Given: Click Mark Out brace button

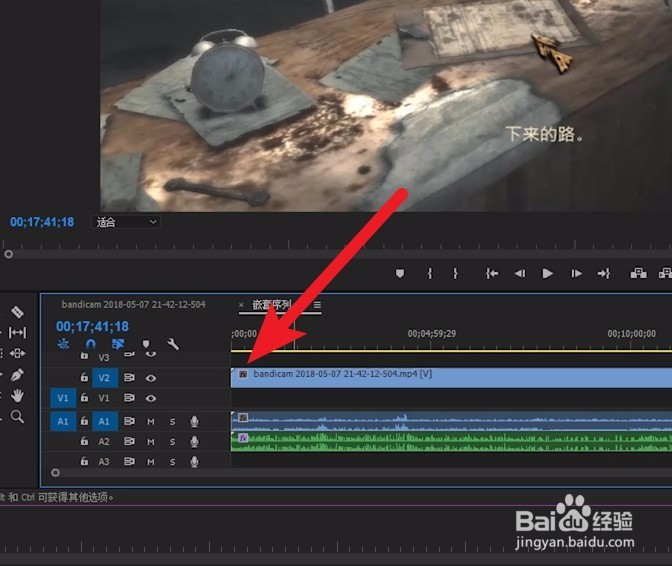Looking at the screenshot, I should (456, 273).
